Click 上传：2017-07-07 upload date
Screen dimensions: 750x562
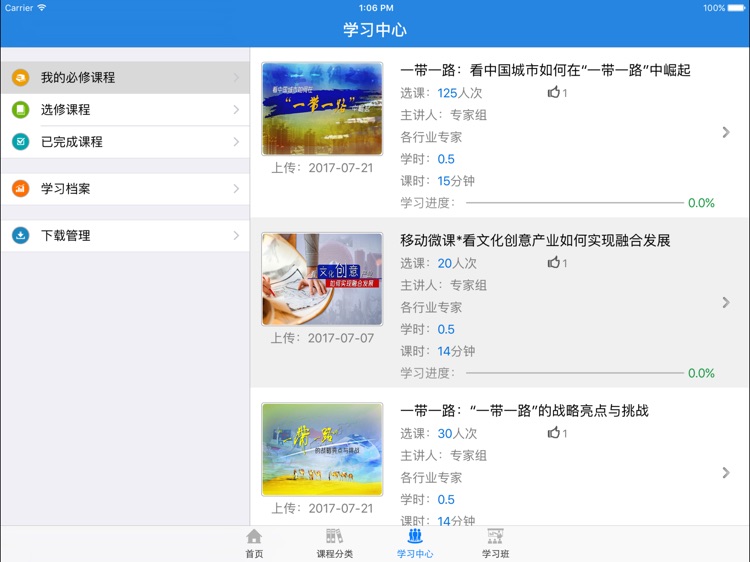pyautogui.click(x=322, y=338)
